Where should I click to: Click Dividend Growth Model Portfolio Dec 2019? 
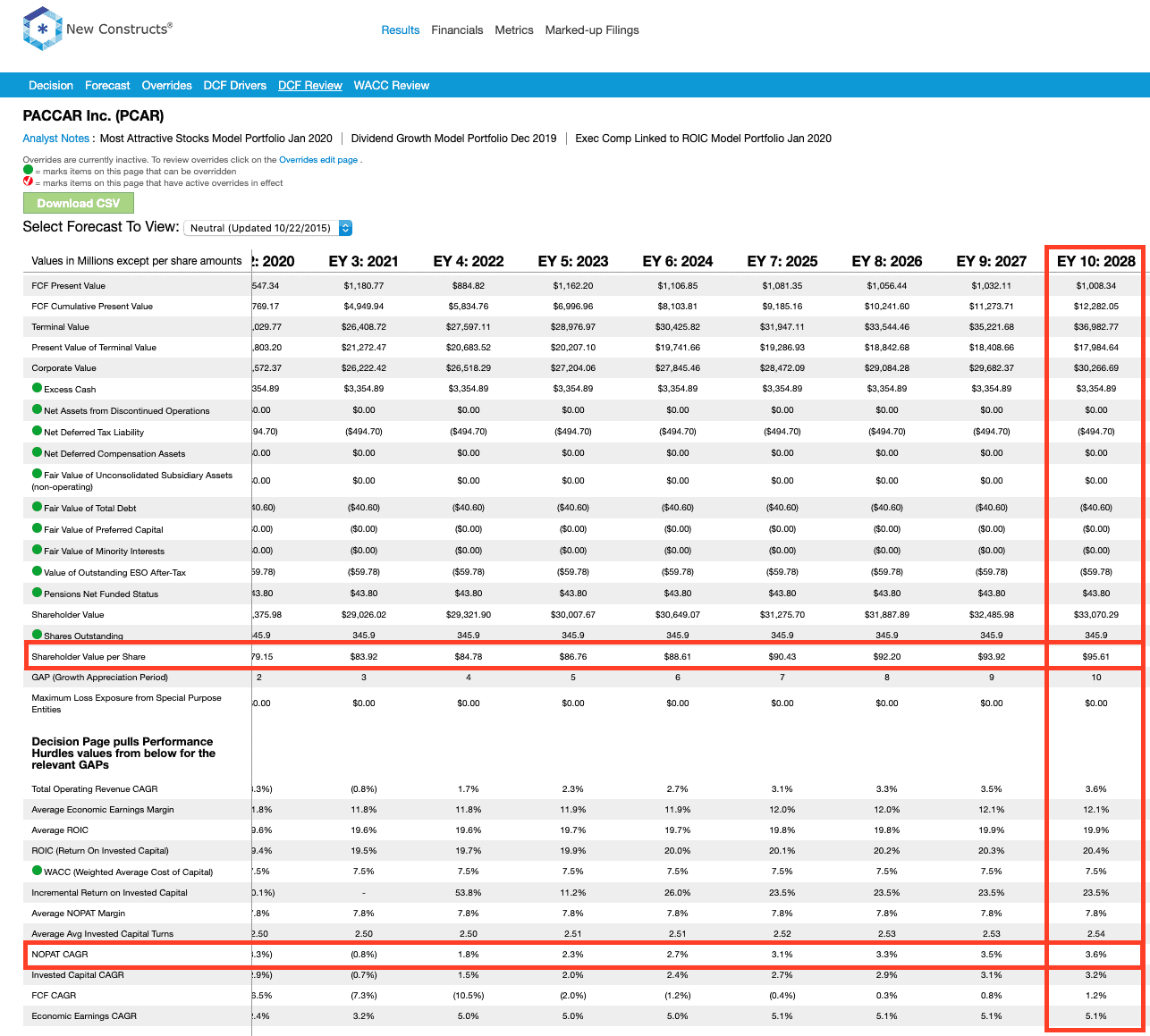[453, 138]
